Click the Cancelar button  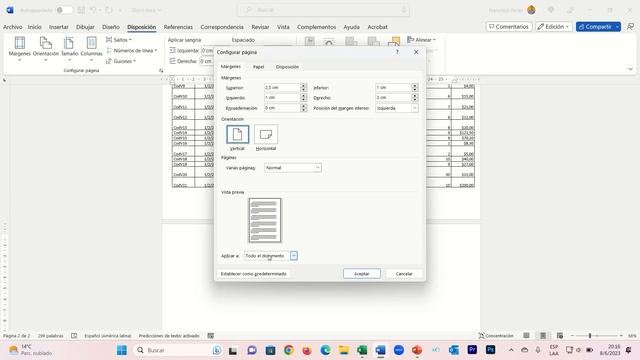click(404, 274)
